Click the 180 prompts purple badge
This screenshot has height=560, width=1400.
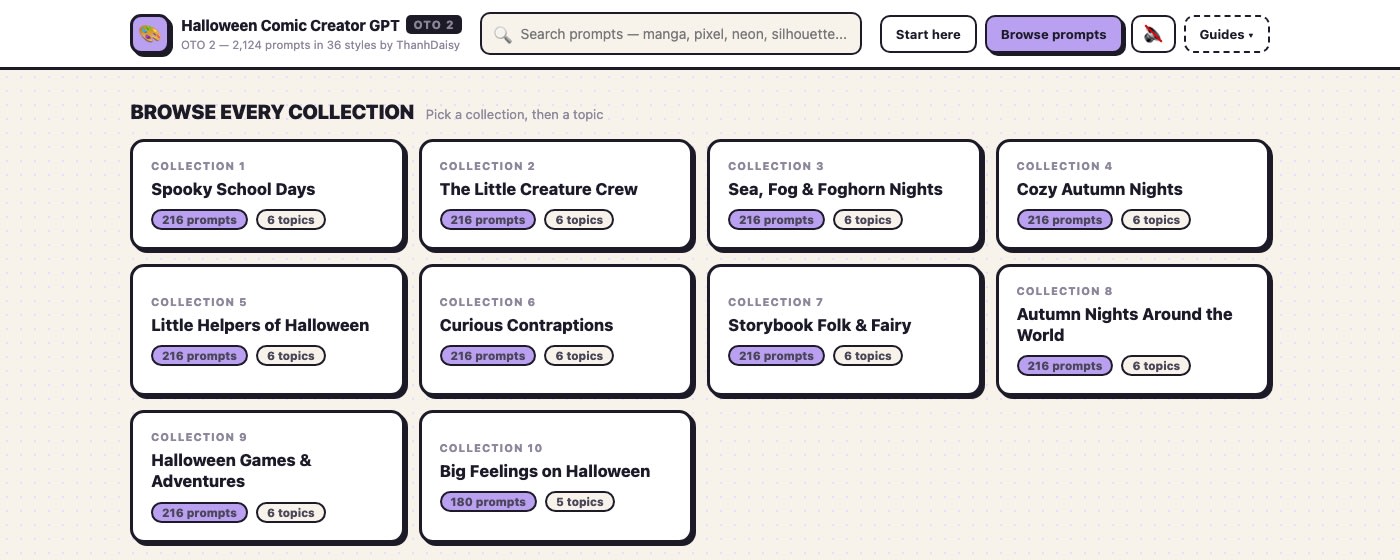488,502
